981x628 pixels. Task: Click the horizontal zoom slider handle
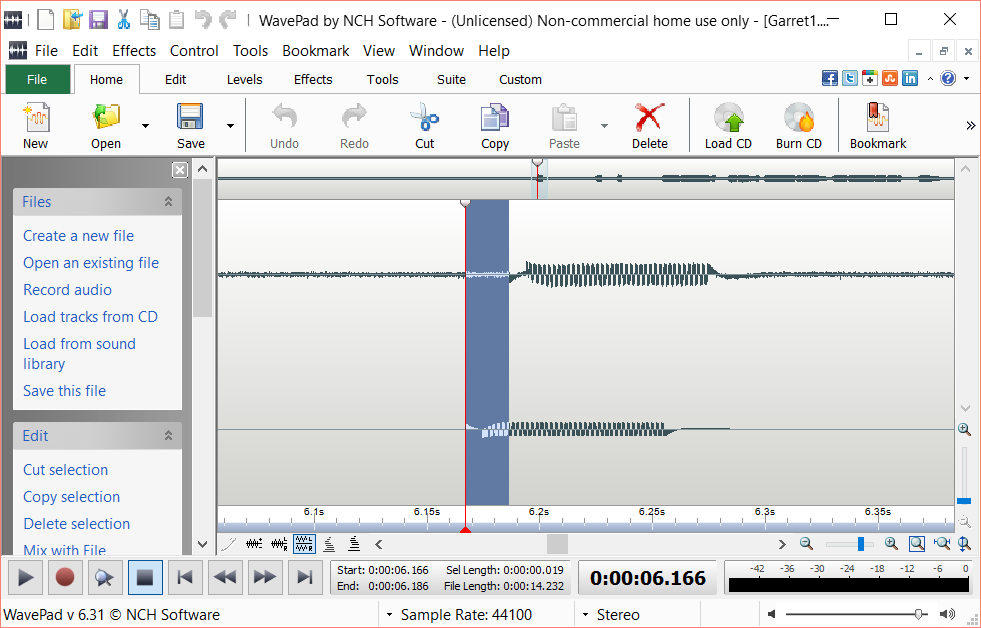[861, 544]
